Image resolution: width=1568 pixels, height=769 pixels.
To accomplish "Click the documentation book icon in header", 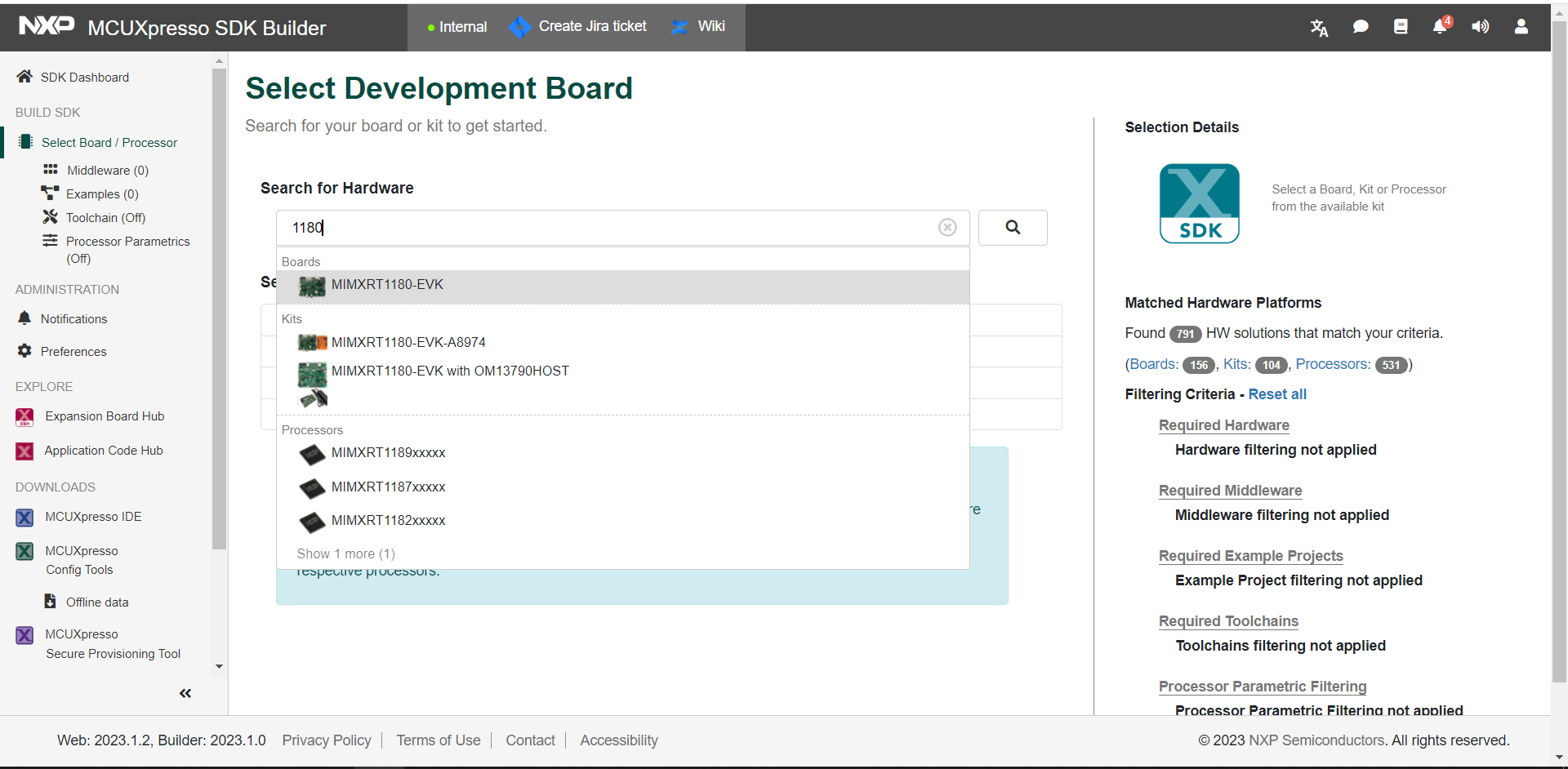I will tap(1400, 27).
